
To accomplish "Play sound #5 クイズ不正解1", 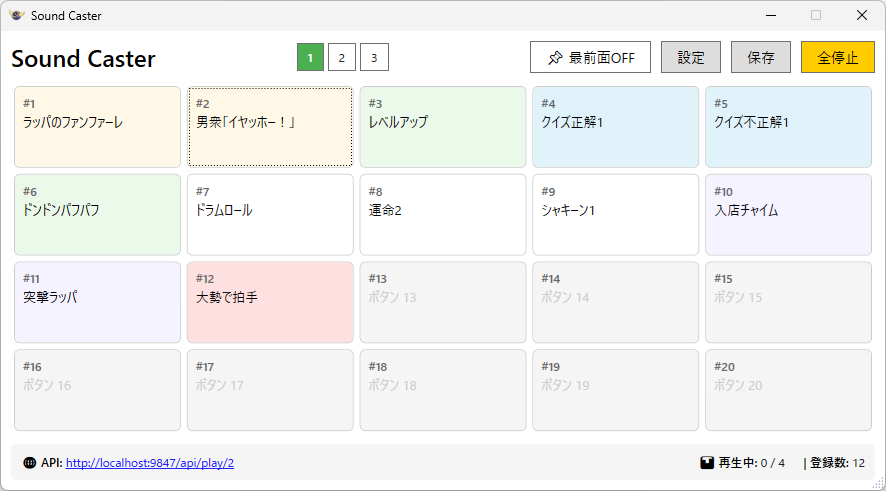I will click(788, 127).
